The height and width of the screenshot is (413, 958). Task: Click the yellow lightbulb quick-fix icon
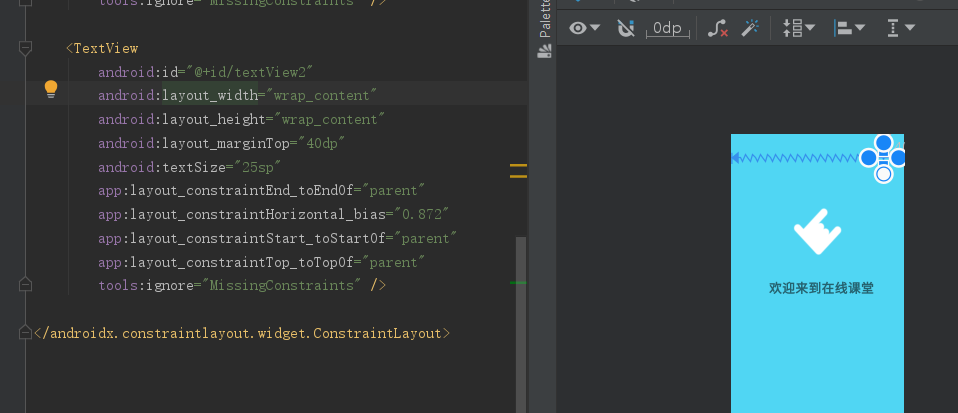[x=51, y=89]
